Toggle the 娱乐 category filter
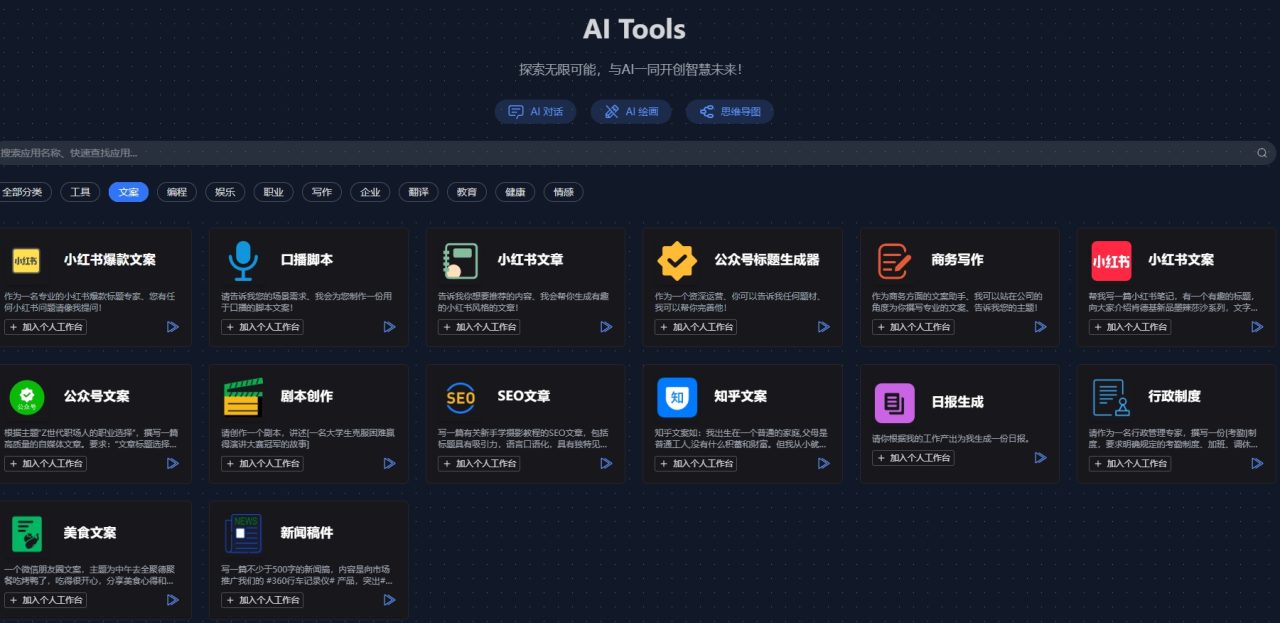This screenshot has height=623, width=1280. point(224,191)
